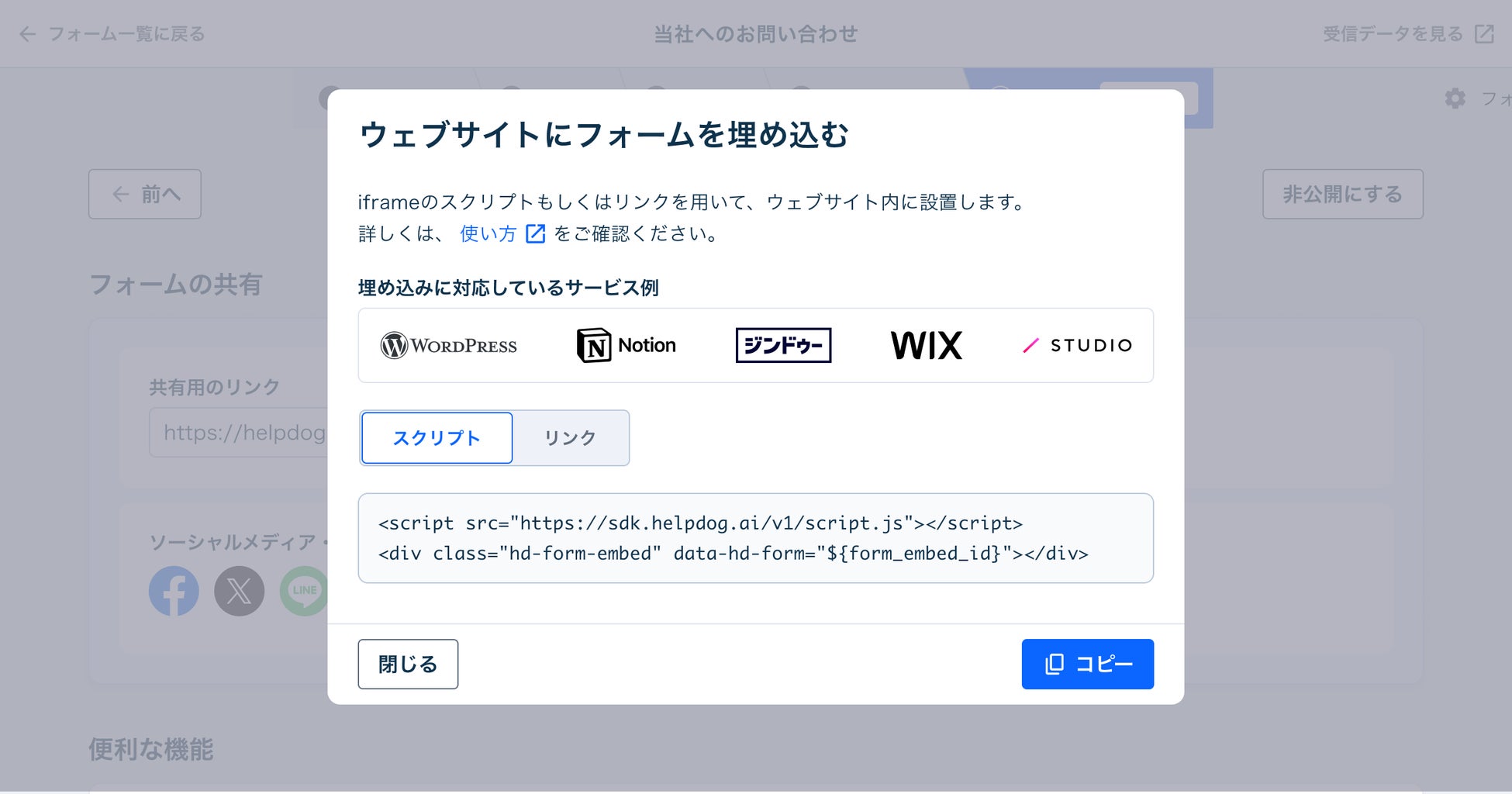
Task: Click the フォームの共有 heading
Action: click(176, 285)
